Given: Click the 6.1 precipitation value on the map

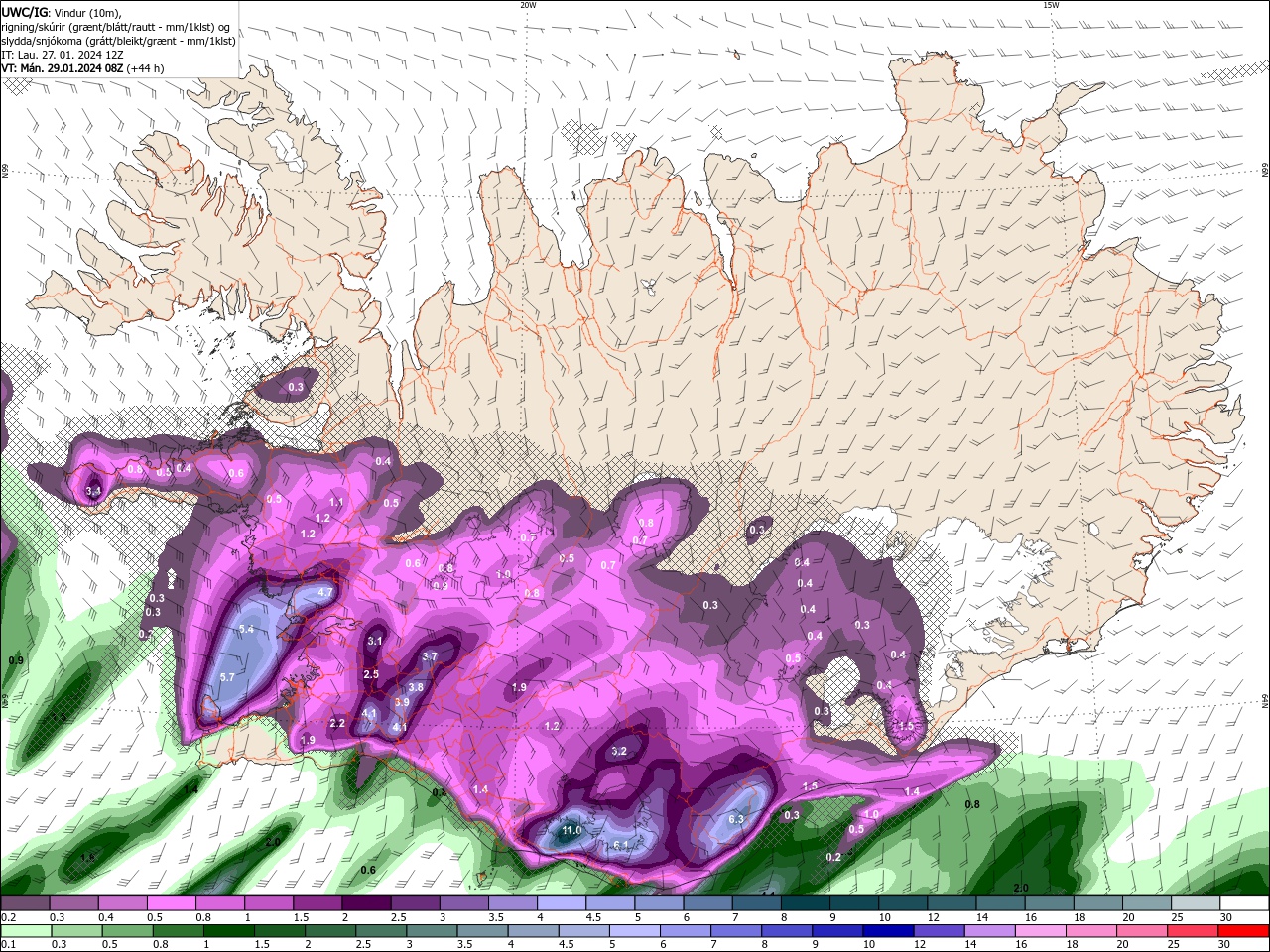Looking at the screenshot, I should [622, 845].
